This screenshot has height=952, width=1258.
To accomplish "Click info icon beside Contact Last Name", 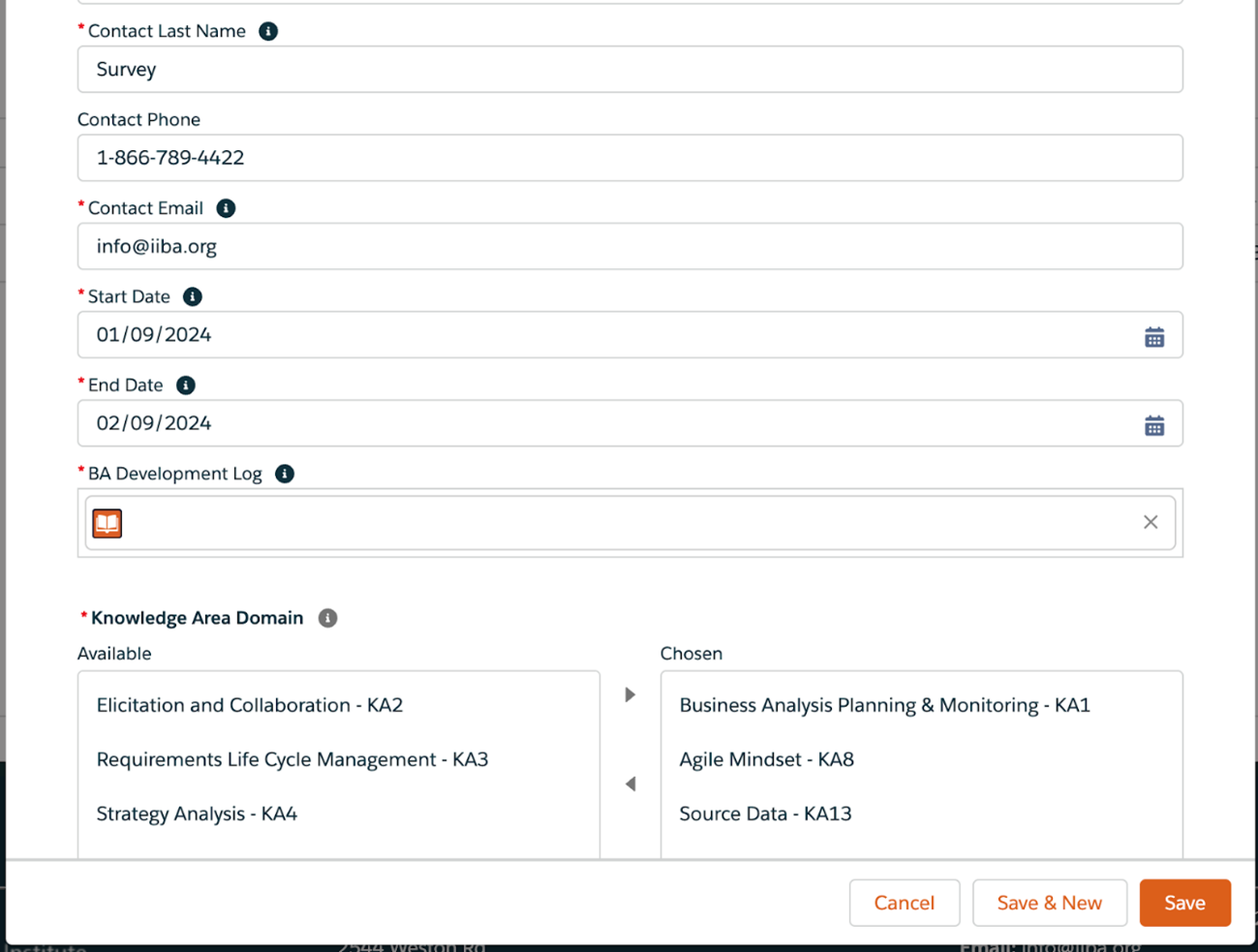I will coord(268,31).
